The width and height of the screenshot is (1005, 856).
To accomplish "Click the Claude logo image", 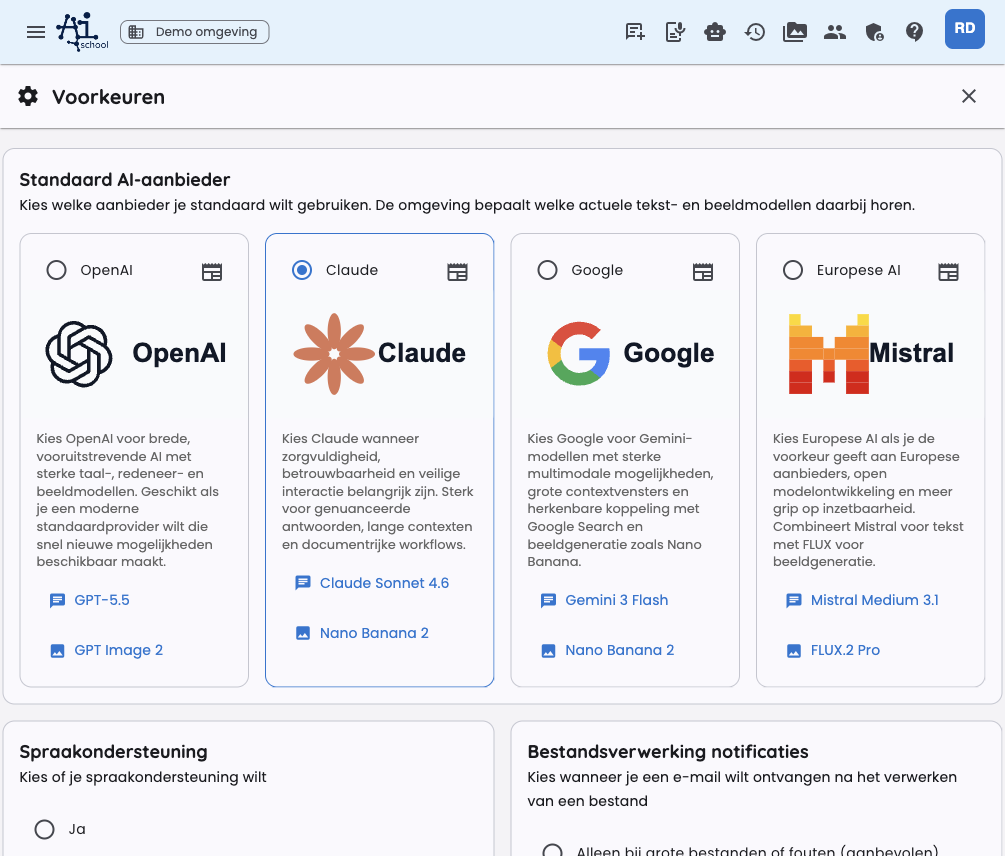I will pyautogui.click(x=379, y=354).
